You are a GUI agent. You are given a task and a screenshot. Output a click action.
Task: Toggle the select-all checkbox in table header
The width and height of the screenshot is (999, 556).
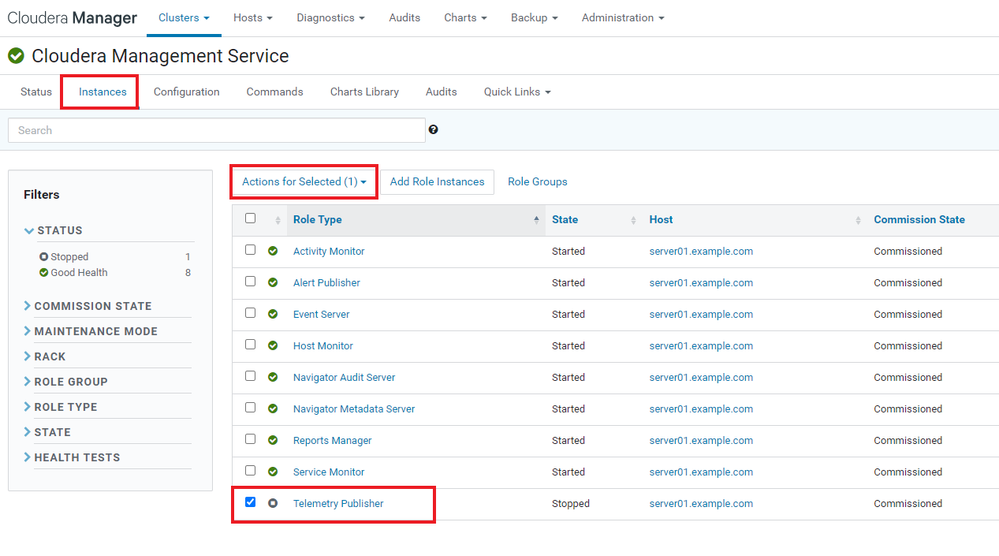250,218
